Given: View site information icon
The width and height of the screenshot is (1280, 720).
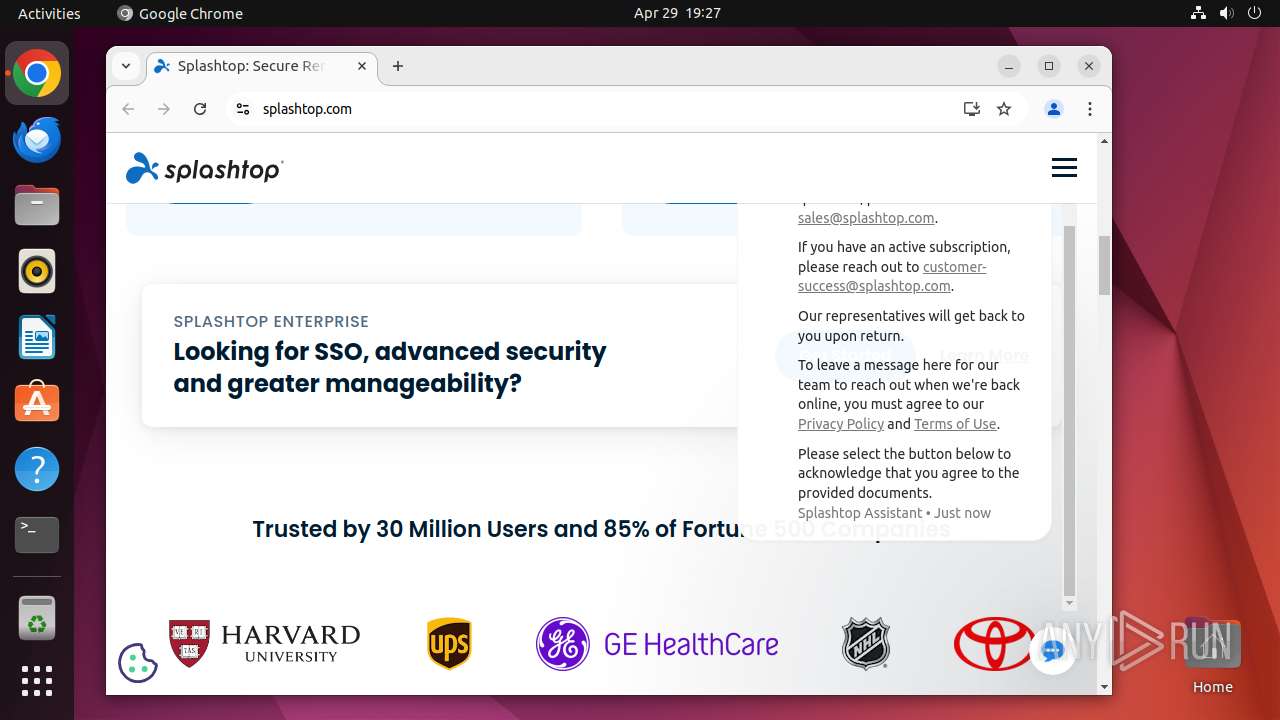Looking at the screenshot, I should [x=242, y=109].
